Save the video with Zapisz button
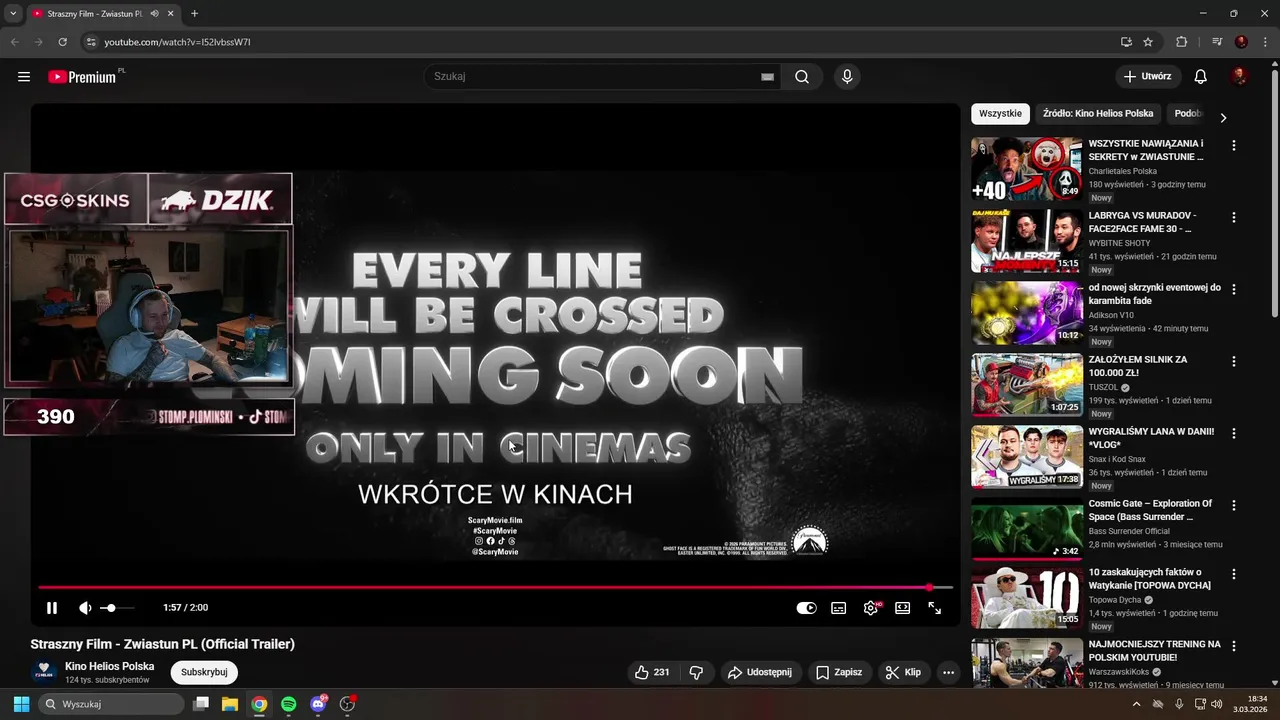1280x720 pixels. click(838, 673)
